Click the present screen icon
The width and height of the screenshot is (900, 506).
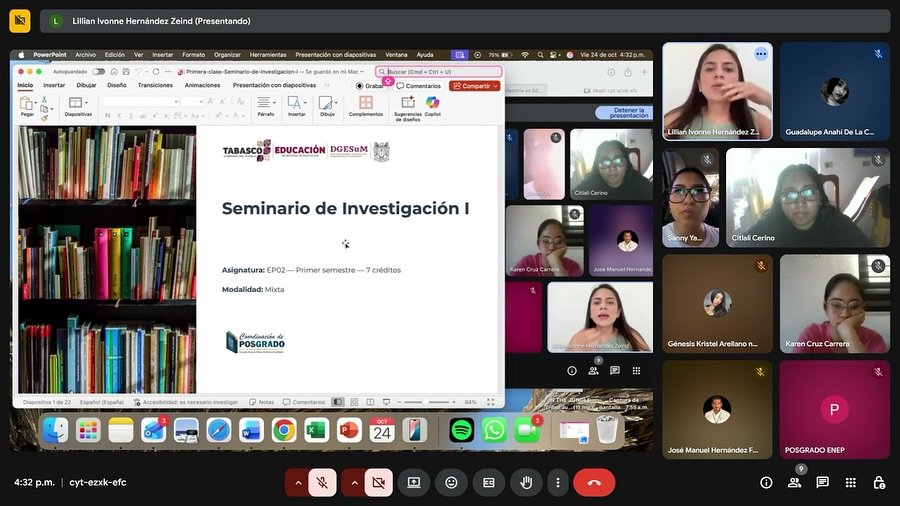[x=414, y=482]
